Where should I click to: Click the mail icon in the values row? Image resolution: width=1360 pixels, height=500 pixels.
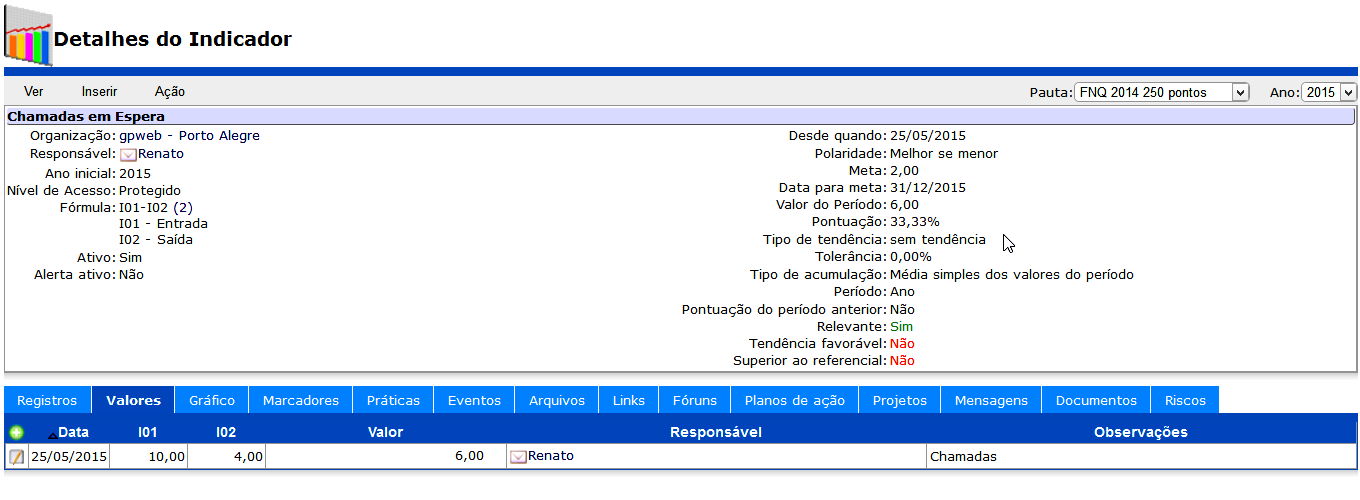[518, 457]
